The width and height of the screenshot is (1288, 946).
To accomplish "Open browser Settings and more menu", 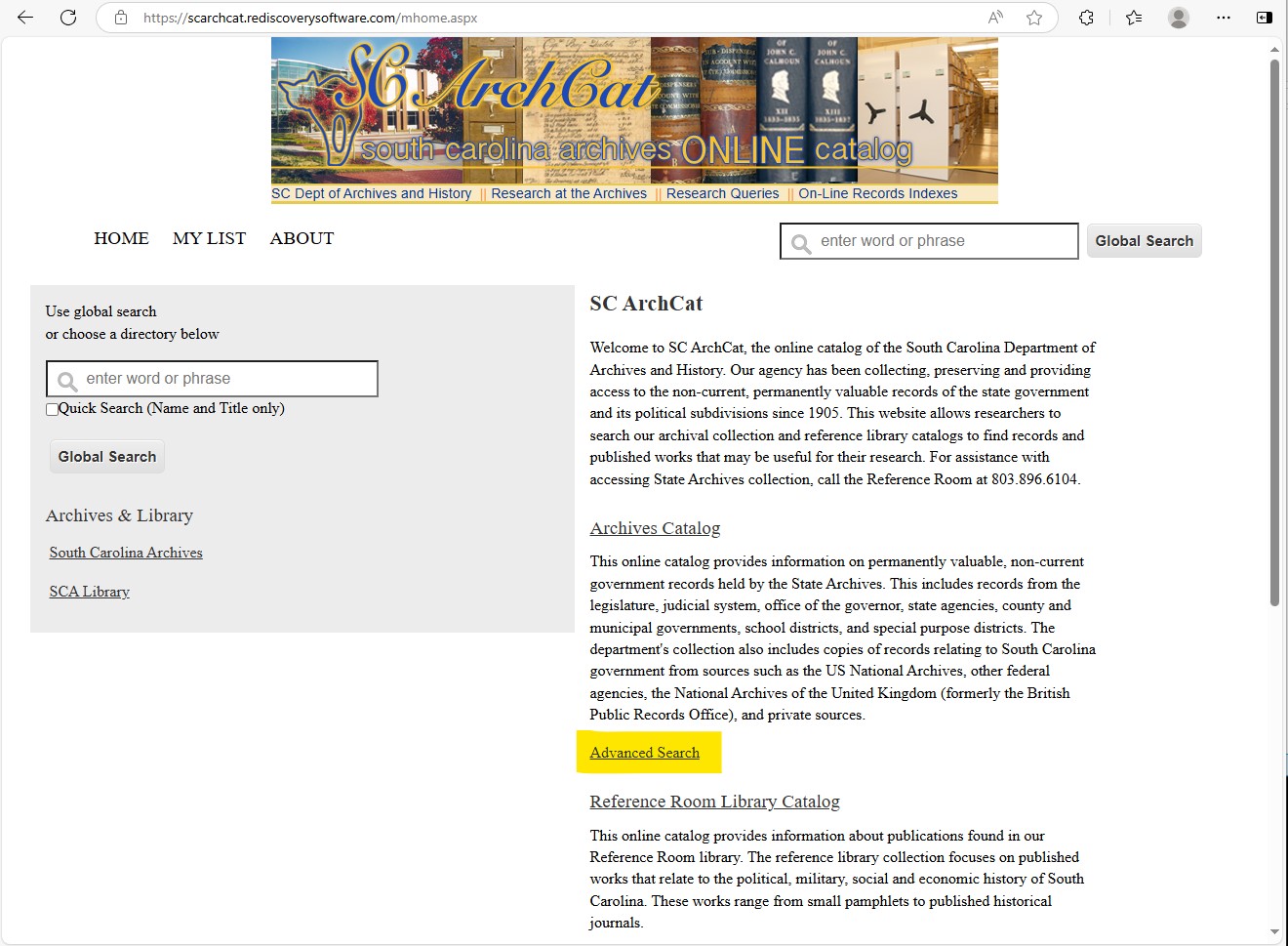I will coord(1224,18).
